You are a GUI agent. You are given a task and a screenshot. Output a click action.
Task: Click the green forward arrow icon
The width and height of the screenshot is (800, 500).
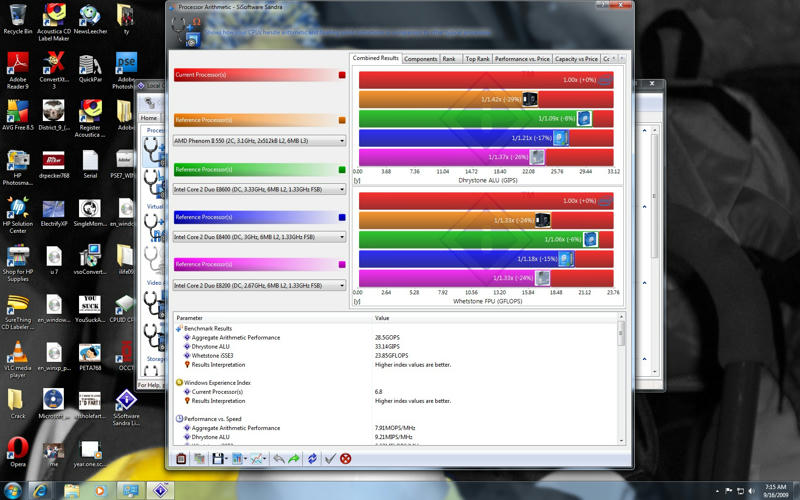tap(293, 459)
